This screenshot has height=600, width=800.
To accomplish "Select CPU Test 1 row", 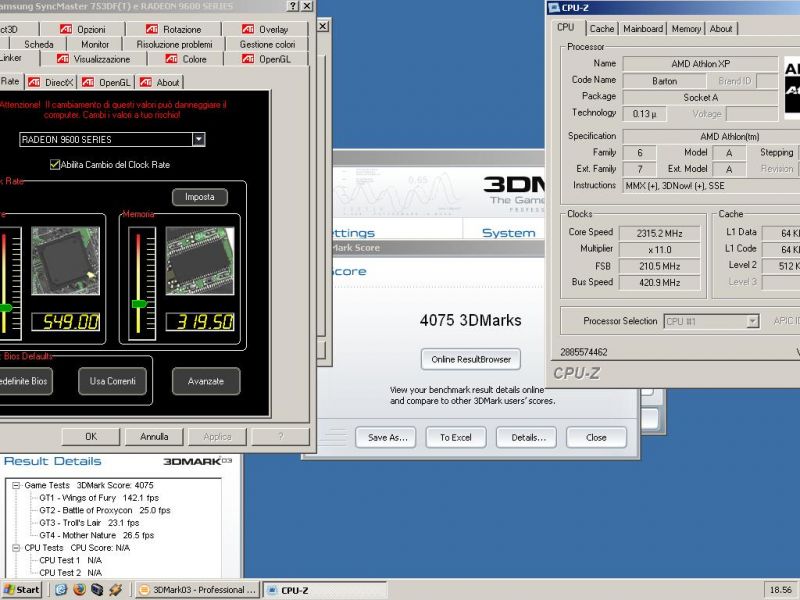I will [x=70, y=560].
